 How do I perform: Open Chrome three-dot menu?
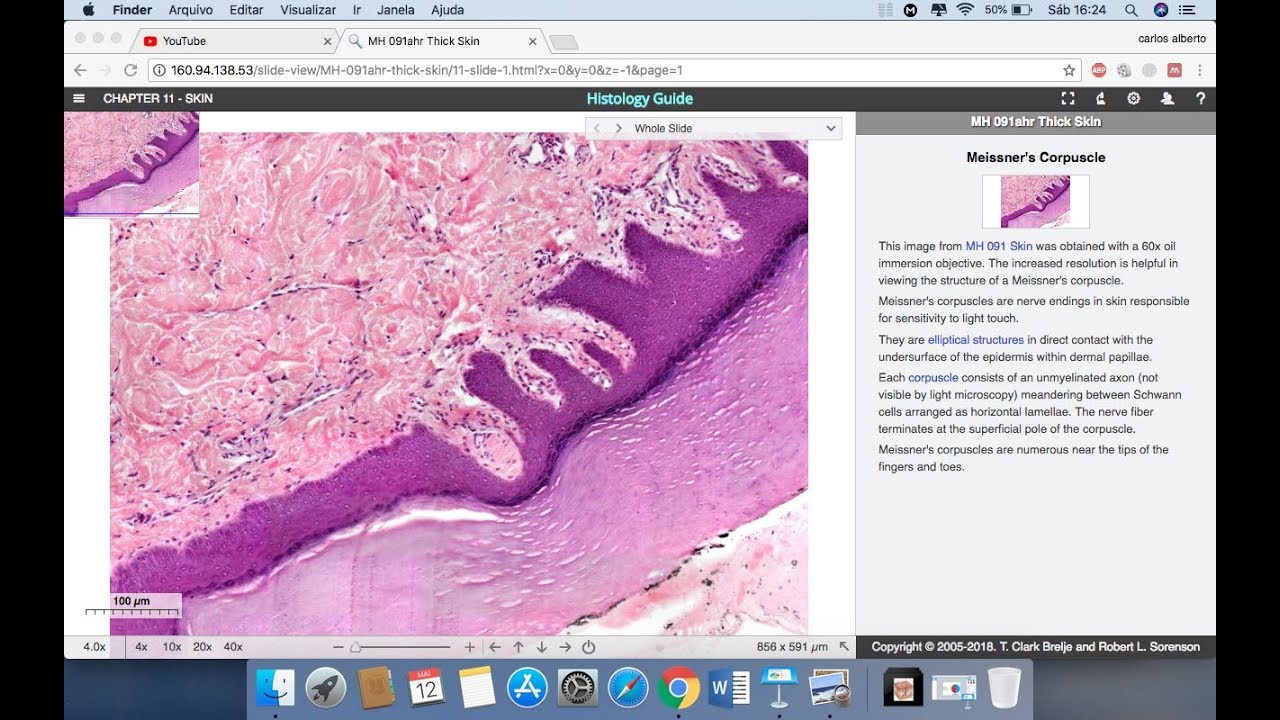1199,70
